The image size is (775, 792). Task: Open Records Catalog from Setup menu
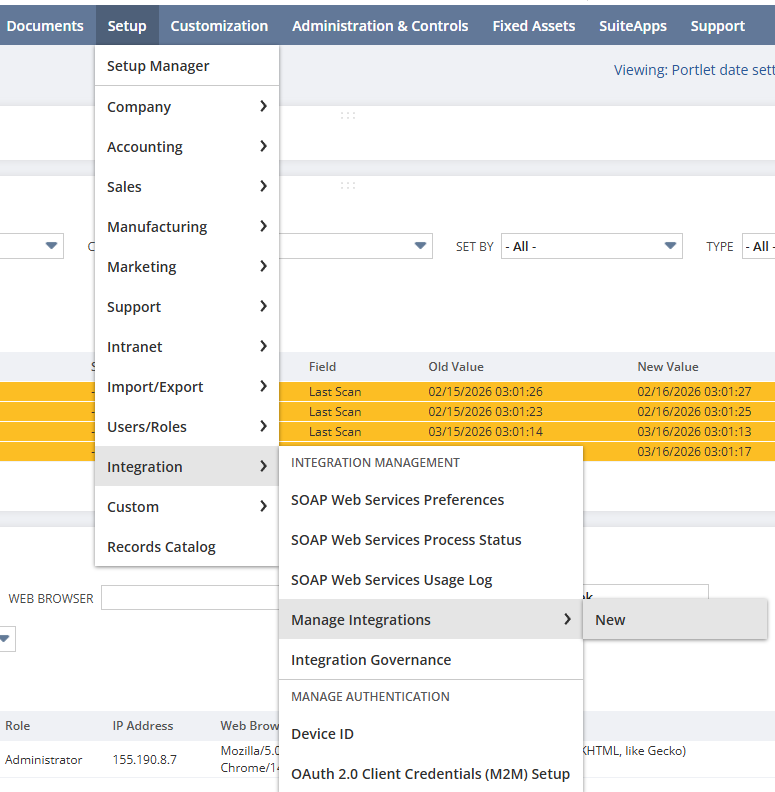click(x=187, y=547)
